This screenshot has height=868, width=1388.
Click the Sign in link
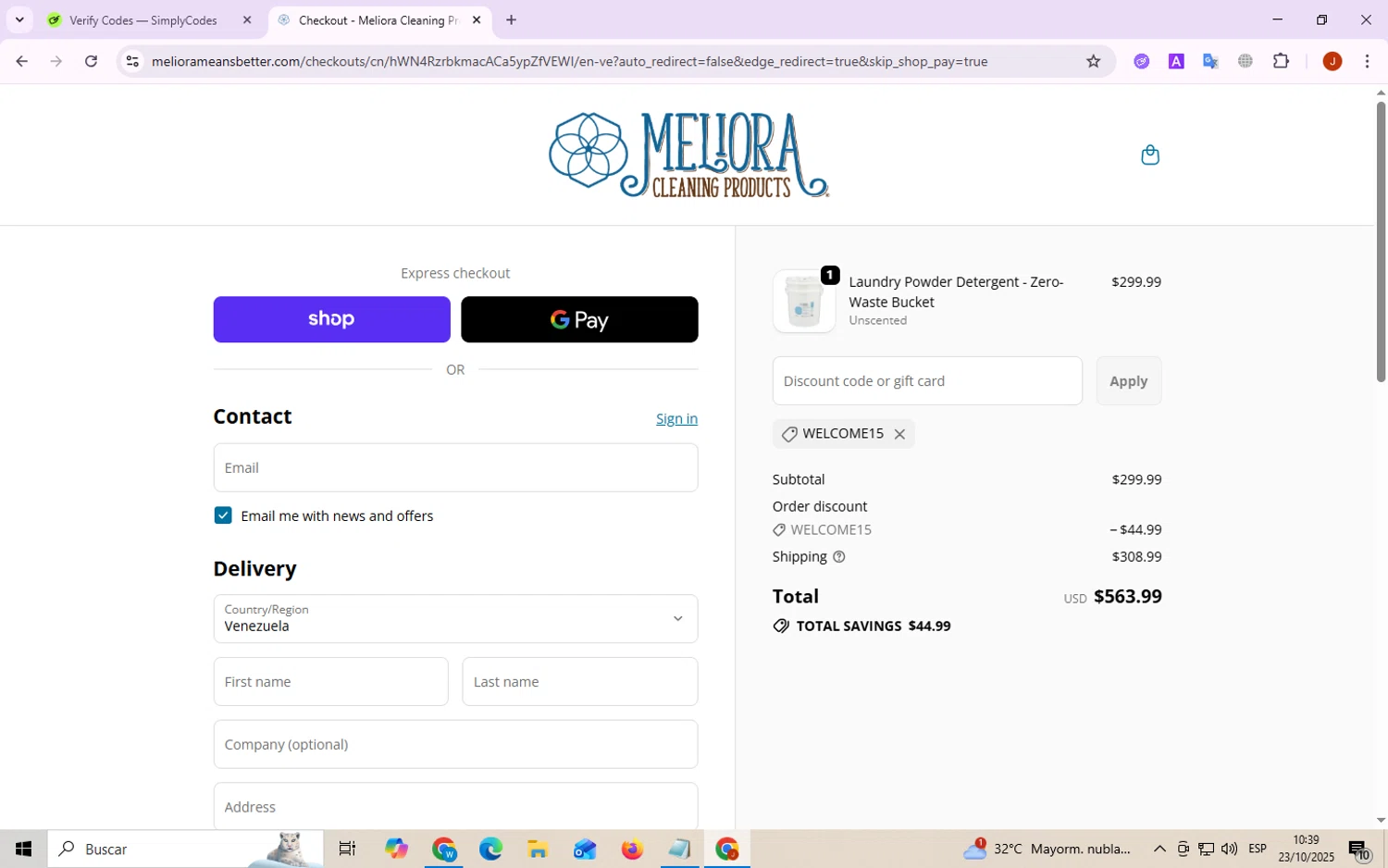676,418
